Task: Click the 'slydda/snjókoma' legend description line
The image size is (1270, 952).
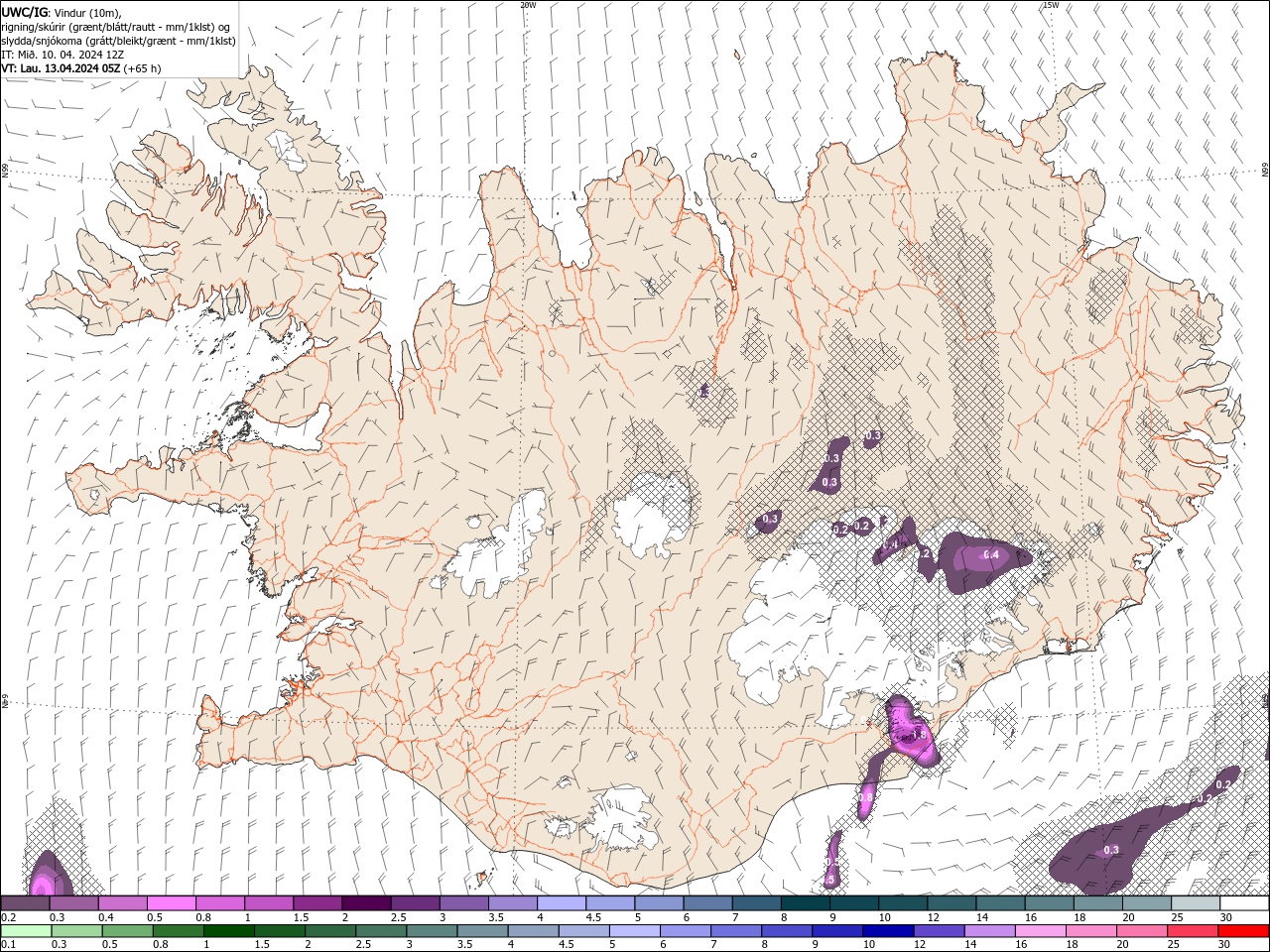Action: point(118,41)
